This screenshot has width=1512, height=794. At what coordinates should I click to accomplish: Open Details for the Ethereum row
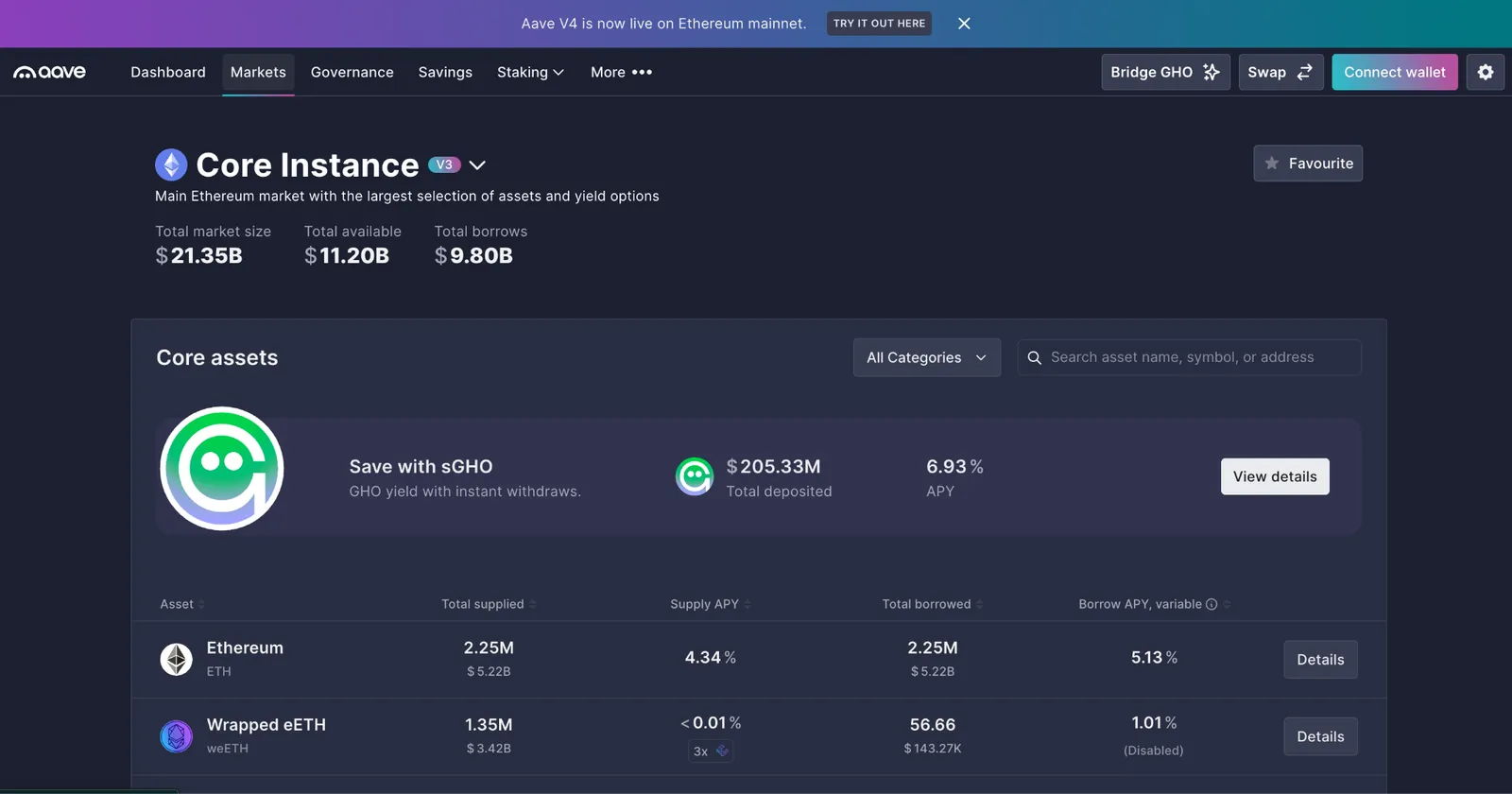[1320, 660]
